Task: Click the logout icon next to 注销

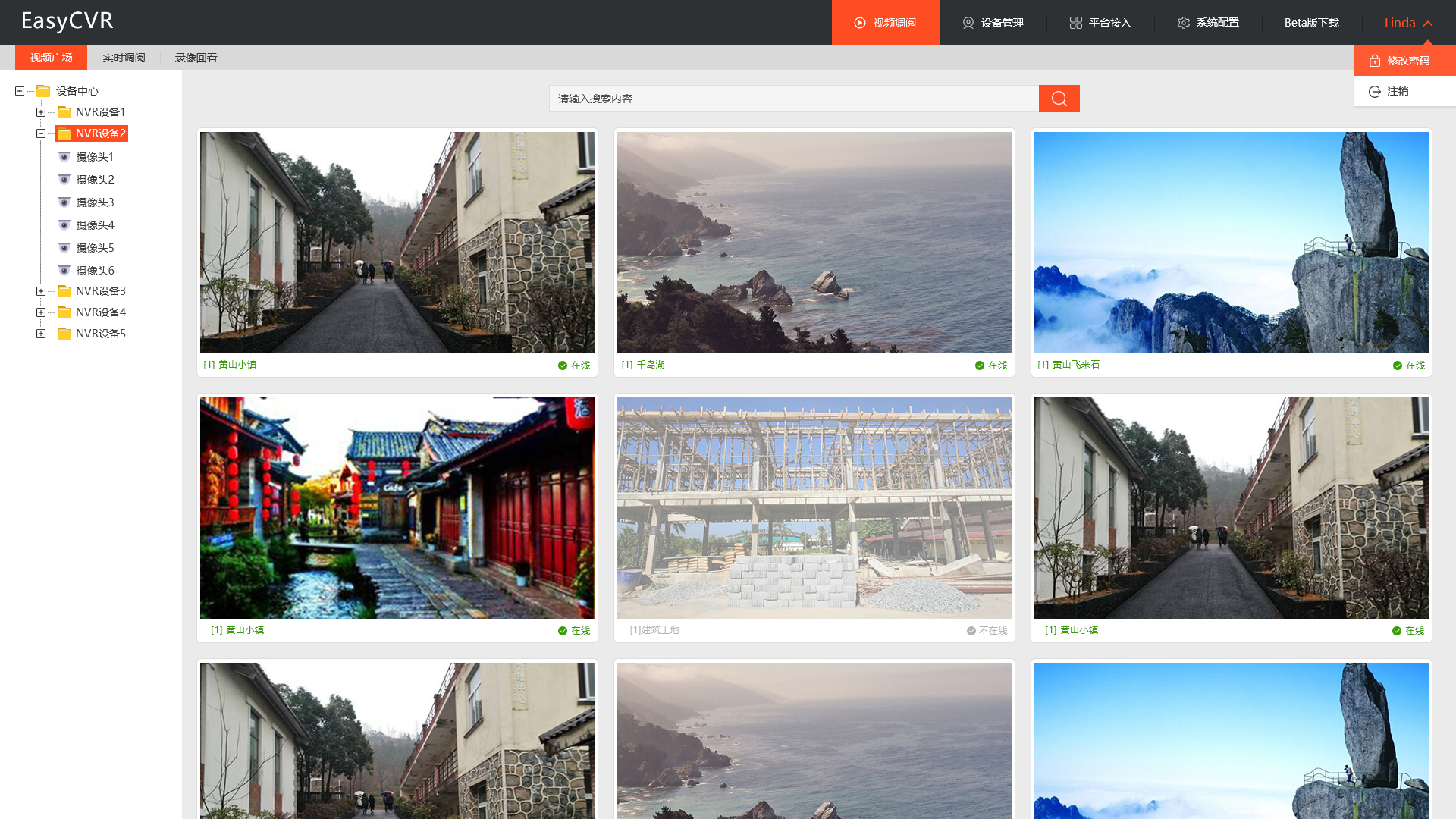Action: (1375, 91)
